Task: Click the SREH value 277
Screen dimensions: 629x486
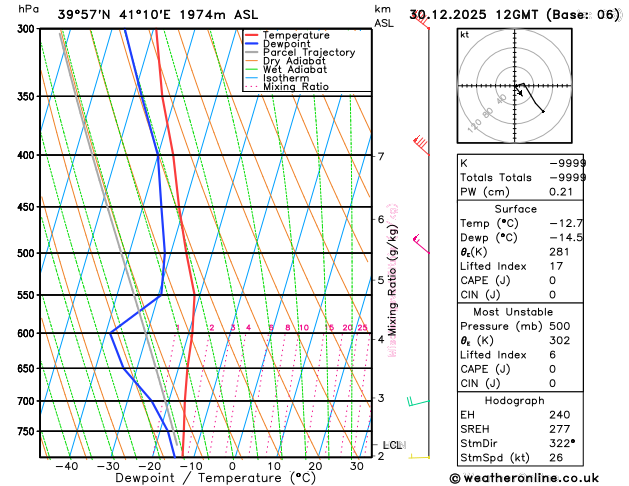Action: (x=560, y=429)
